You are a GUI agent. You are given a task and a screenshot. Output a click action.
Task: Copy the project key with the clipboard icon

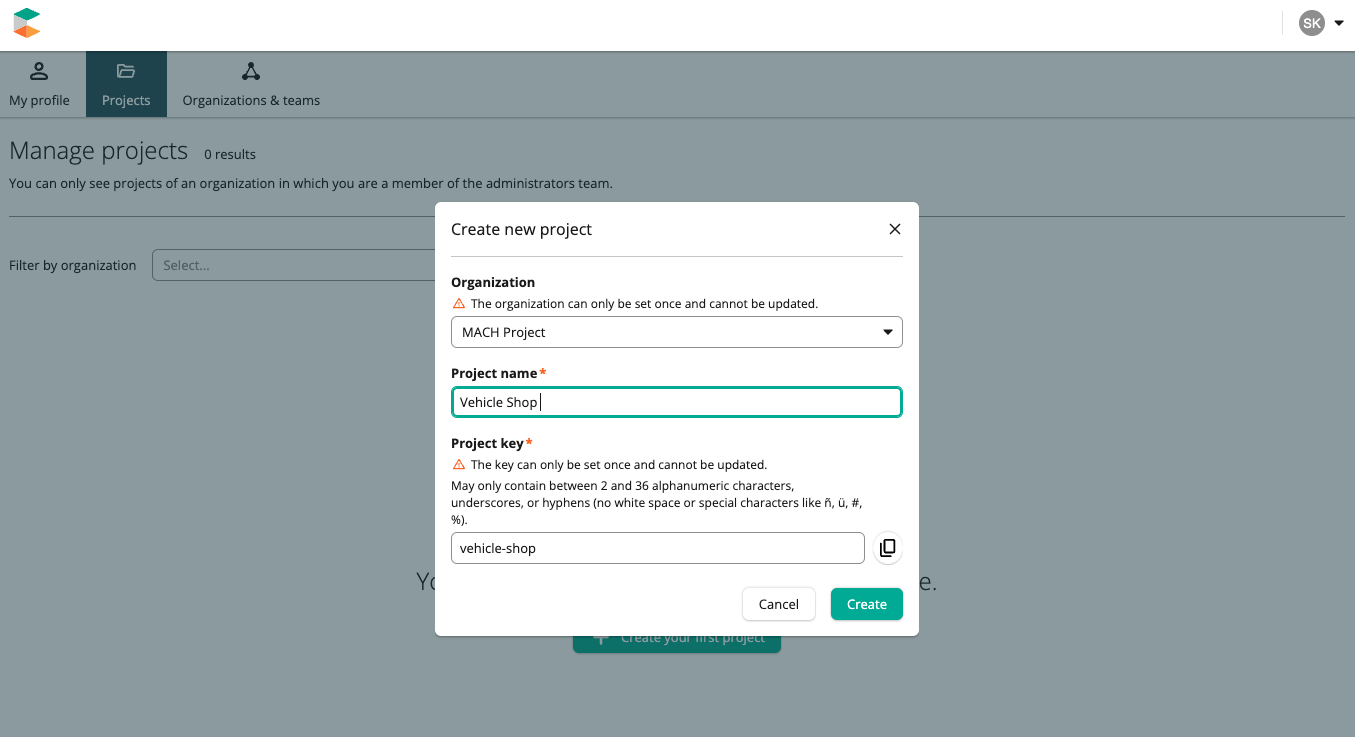pyautogui.click(x=887, y=548)
